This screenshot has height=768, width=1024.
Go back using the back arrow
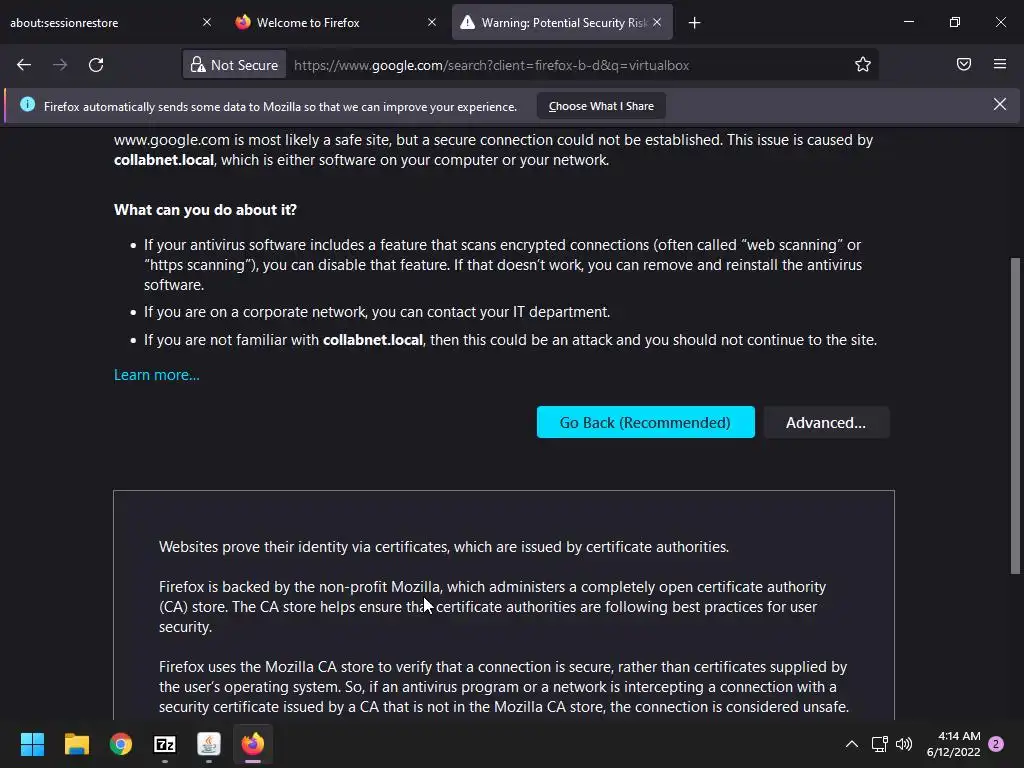[24, 65]
